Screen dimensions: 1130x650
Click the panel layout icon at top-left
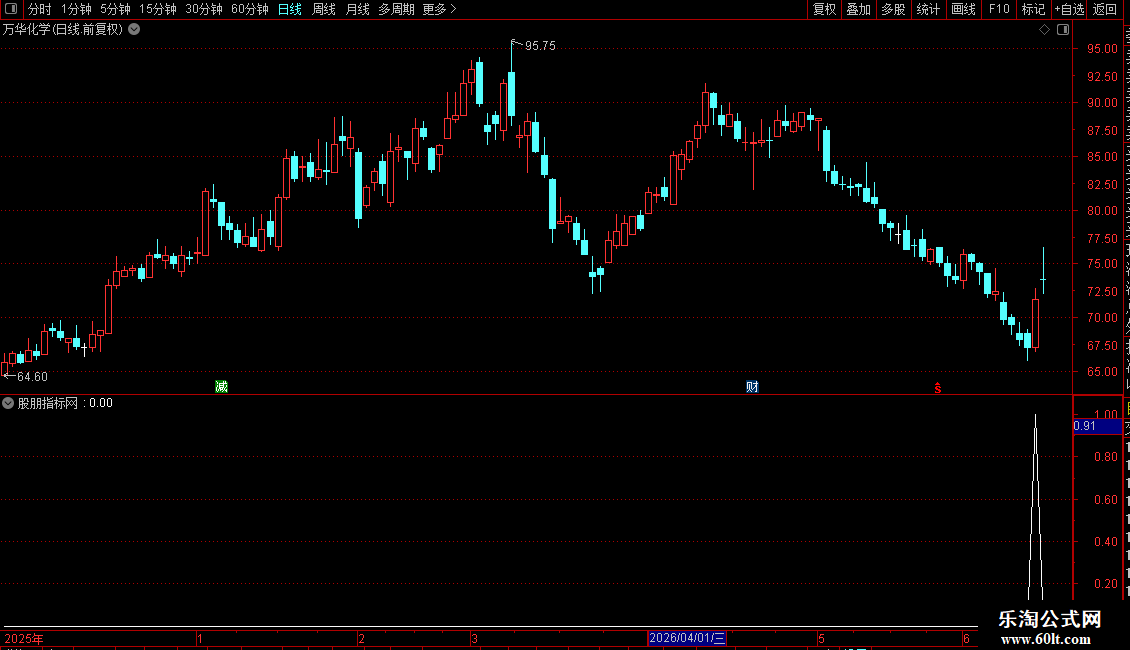[11, 9]
